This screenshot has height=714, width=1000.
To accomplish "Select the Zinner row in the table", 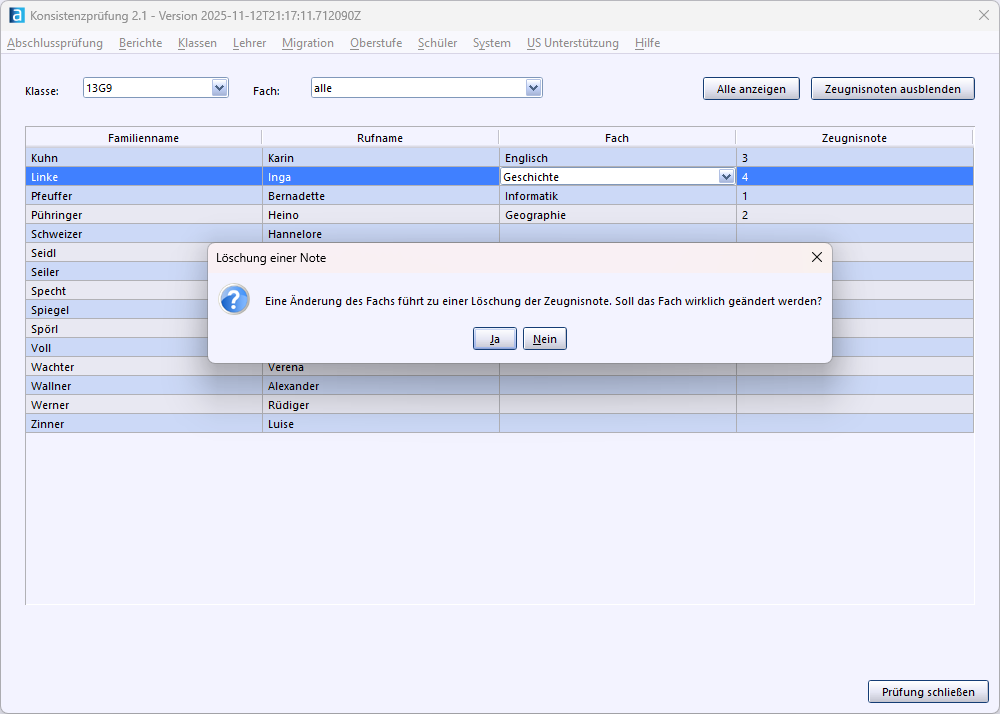I will click(x=143, y=424).
